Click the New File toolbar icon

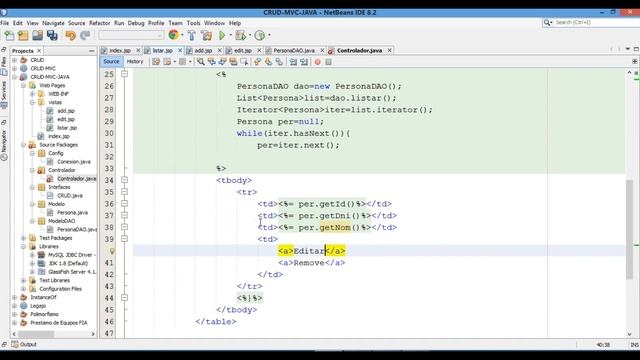tap(9, 36)
